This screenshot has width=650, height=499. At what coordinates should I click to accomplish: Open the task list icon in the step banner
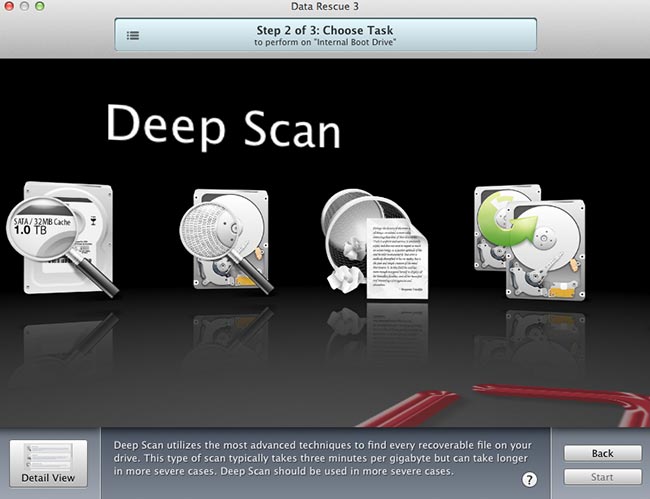pos(133,36)
